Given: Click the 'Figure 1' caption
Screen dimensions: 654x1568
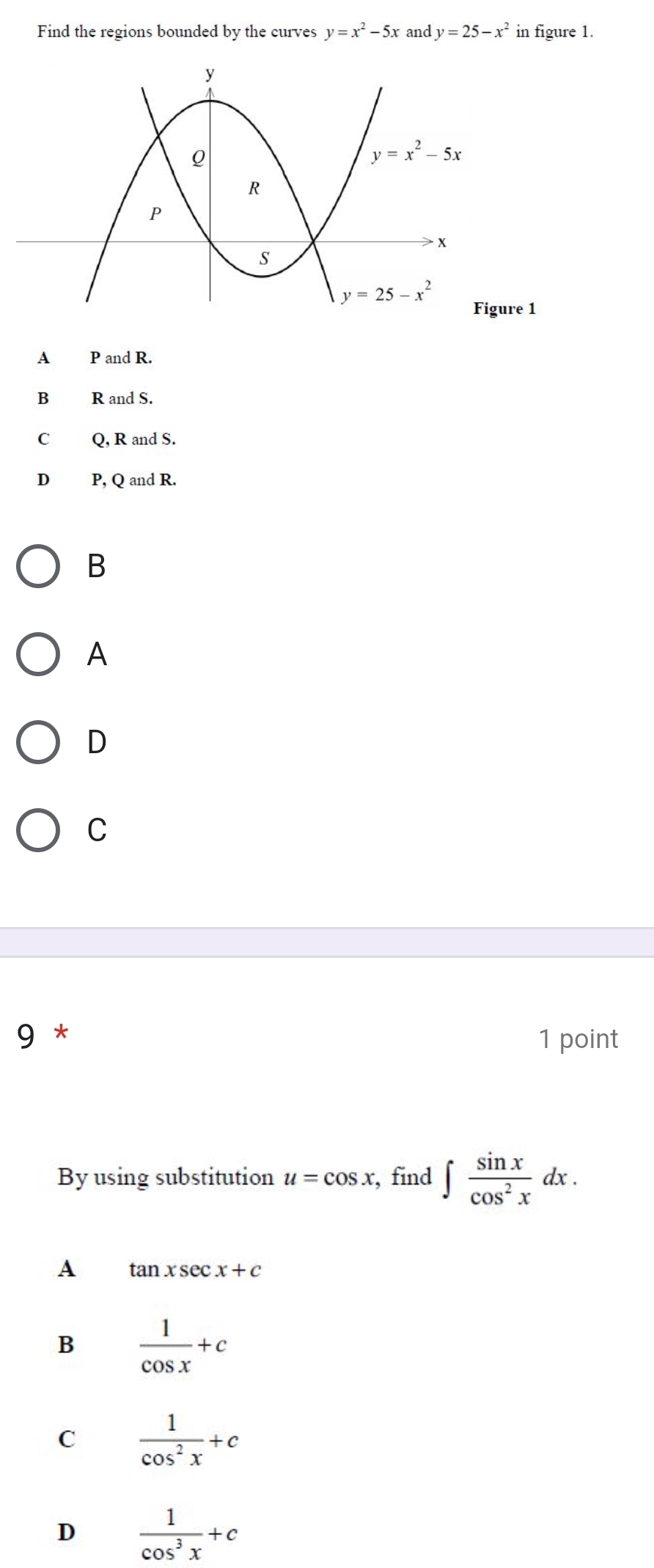Looking at the screenshot, I should (504, 309).
